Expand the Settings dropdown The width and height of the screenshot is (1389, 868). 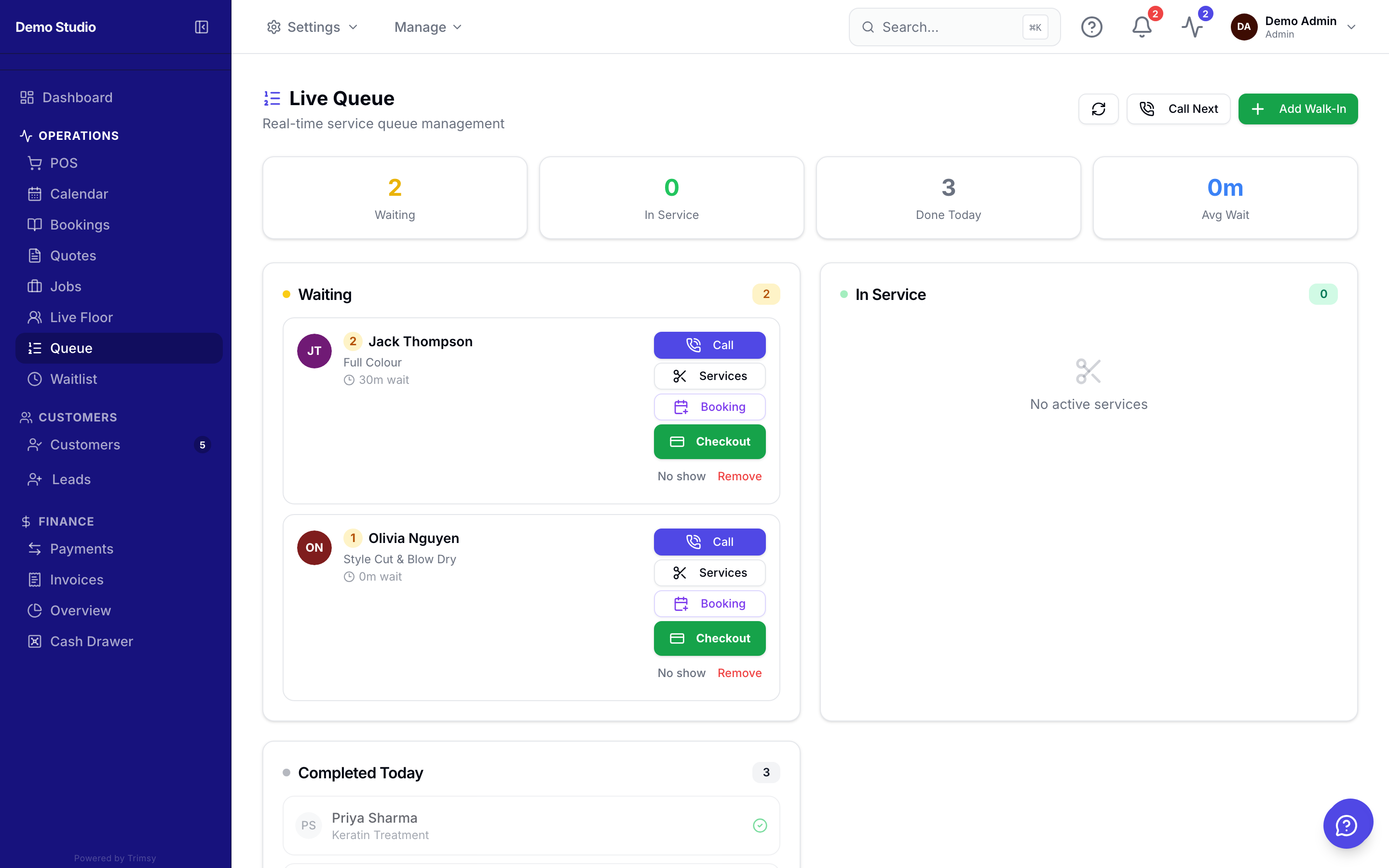pos(312,27)
